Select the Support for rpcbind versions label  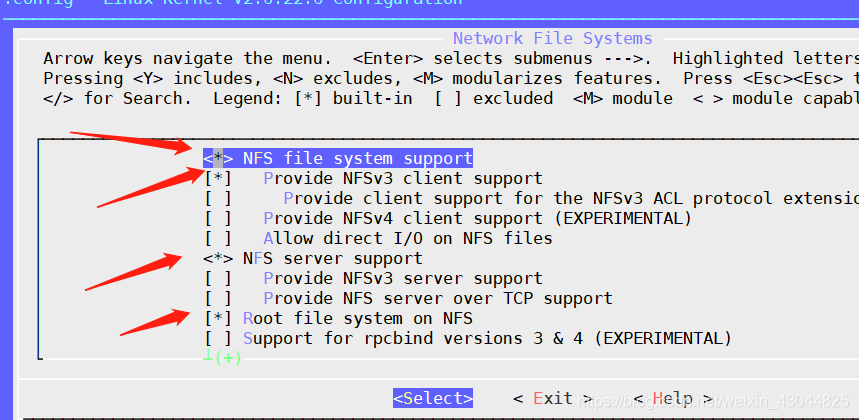point(488,338)
